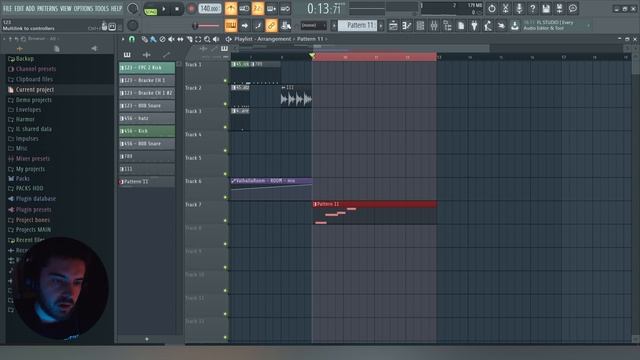Open the Browser view icon

click(447, 26)
